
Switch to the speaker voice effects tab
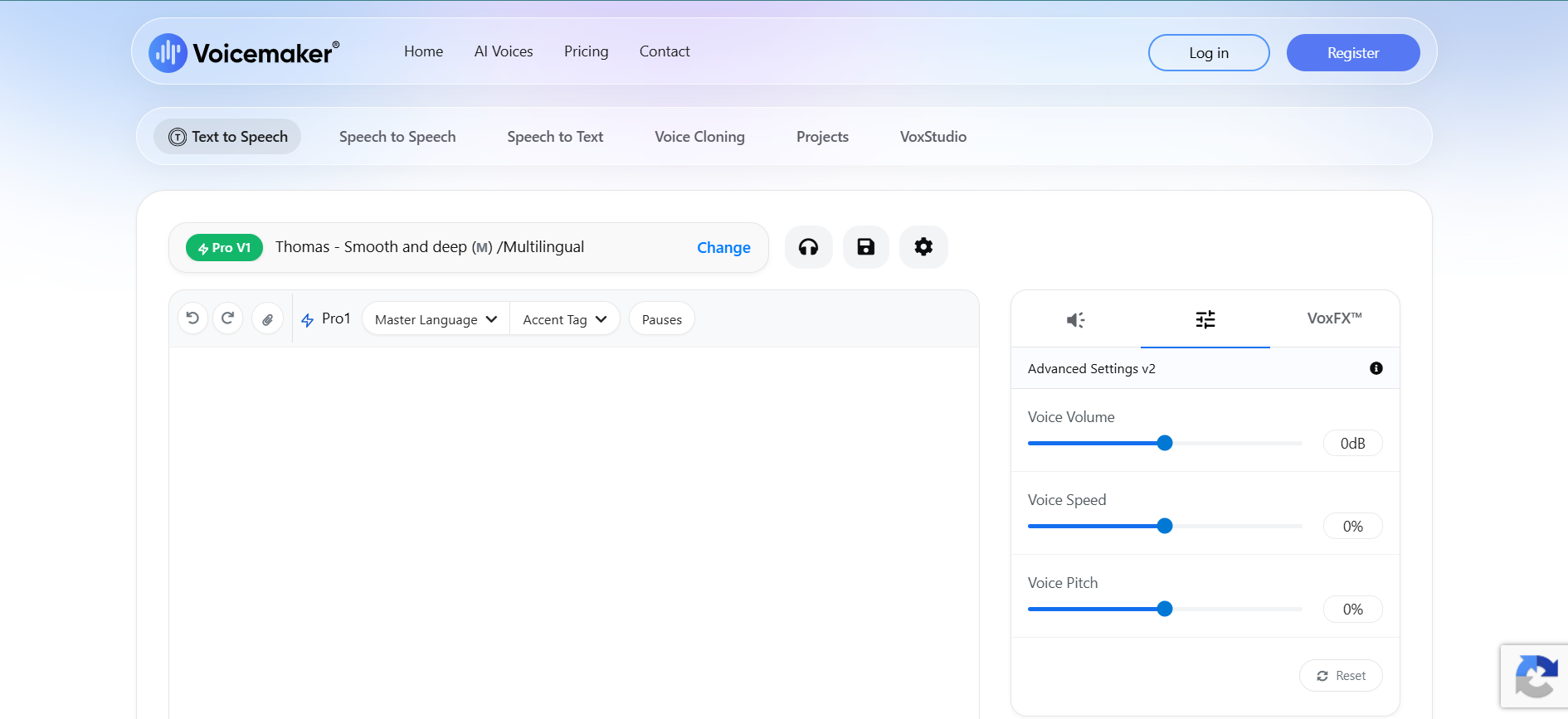[x=1076, y=319]
